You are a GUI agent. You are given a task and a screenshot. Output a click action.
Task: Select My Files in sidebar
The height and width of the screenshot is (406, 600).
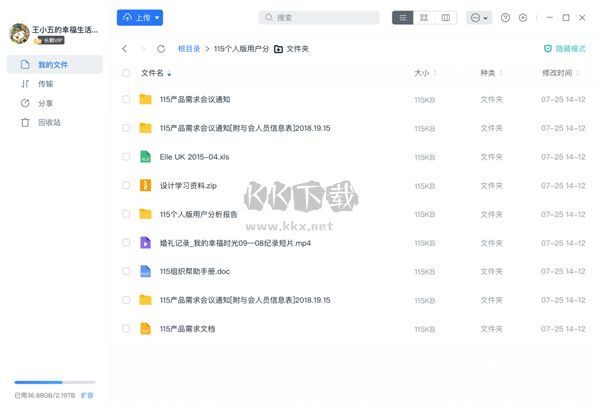click(x=55, y=64)
